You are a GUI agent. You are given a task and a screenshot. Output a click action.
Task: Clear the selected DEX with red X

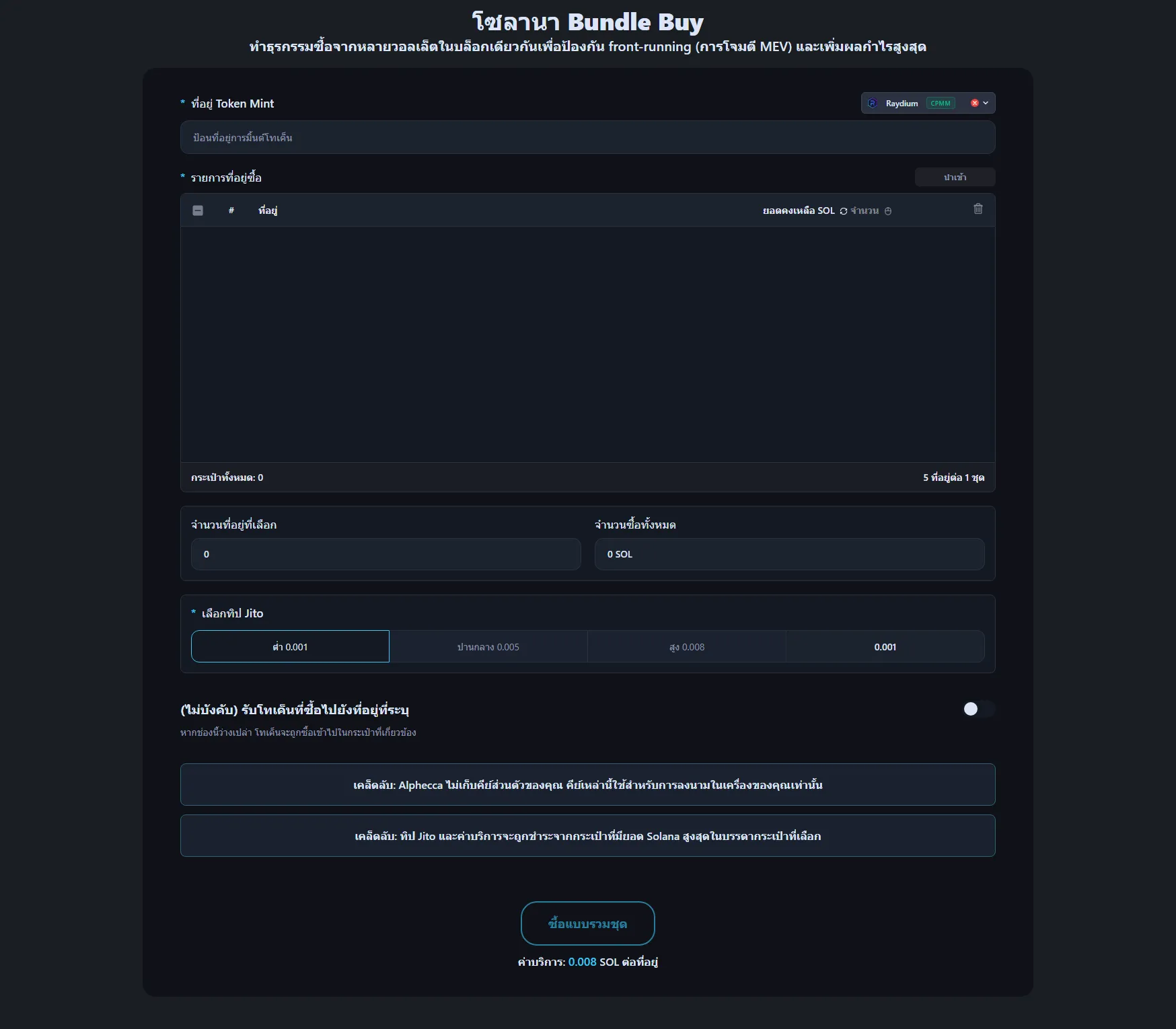[x=974, y=103]
